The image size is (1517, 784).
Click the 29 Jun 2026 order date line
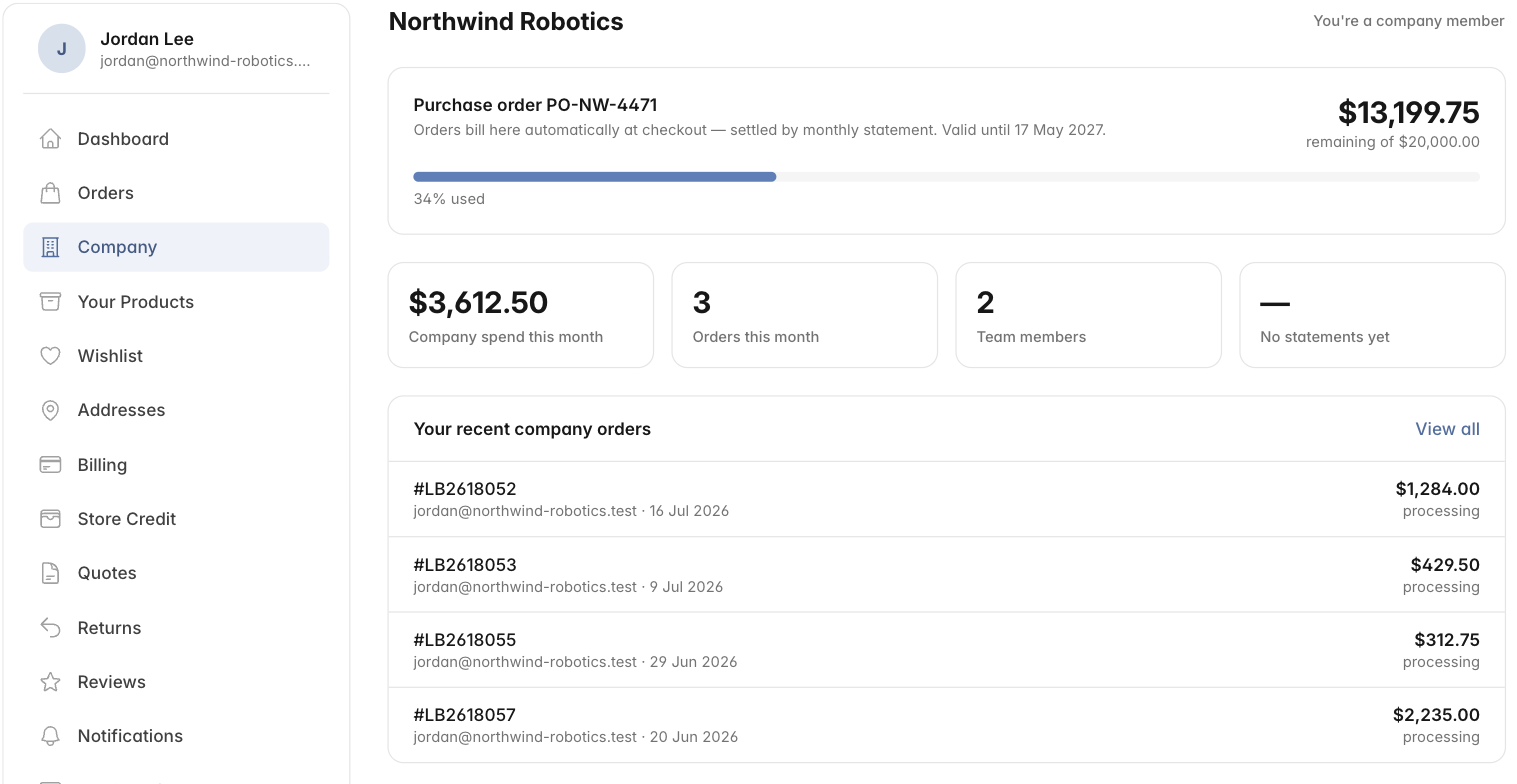[x=575, y=662]
